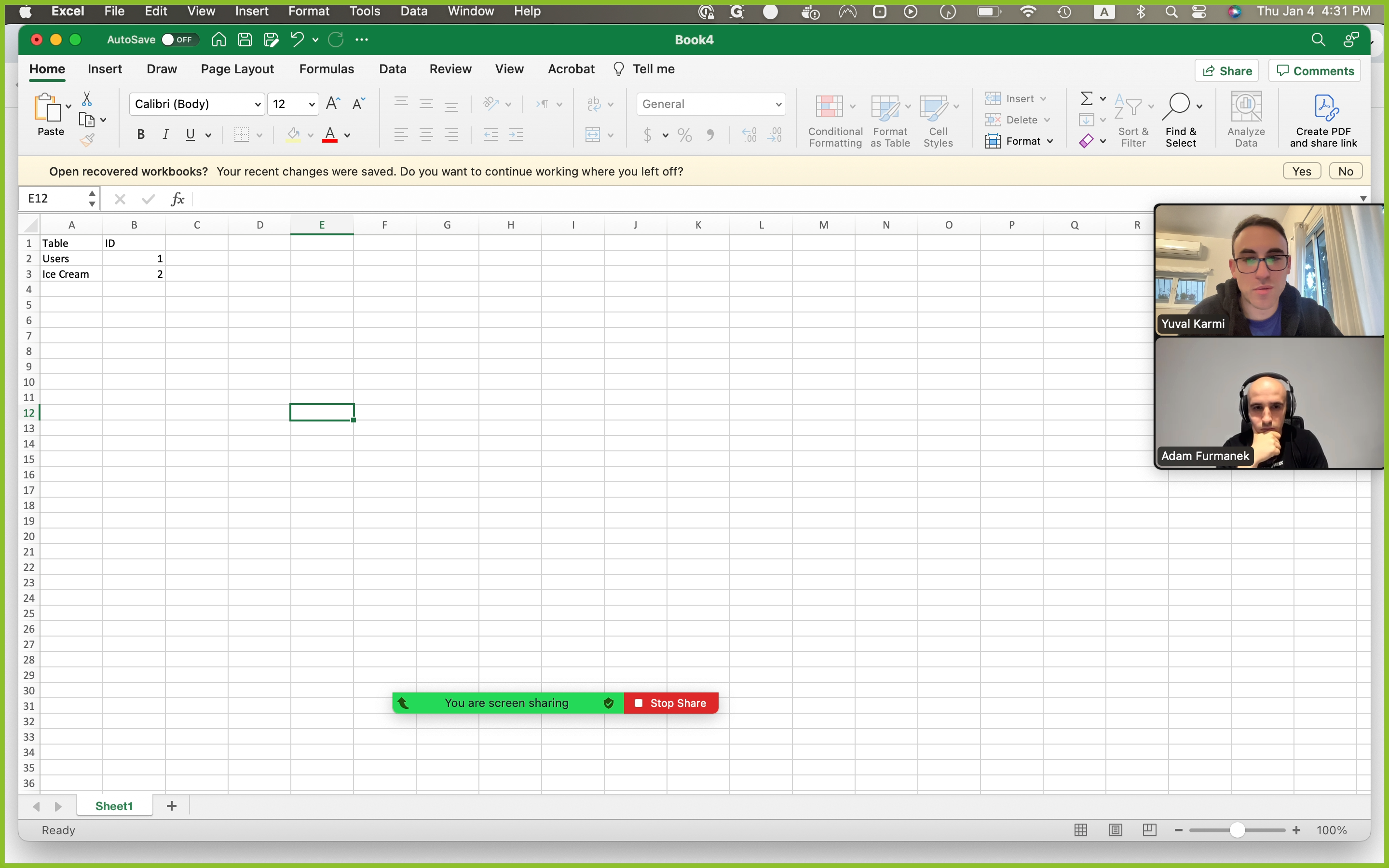Switch to Page Layout view in status bar
Screen dimensions: 1389x868
coord(1115,829)
